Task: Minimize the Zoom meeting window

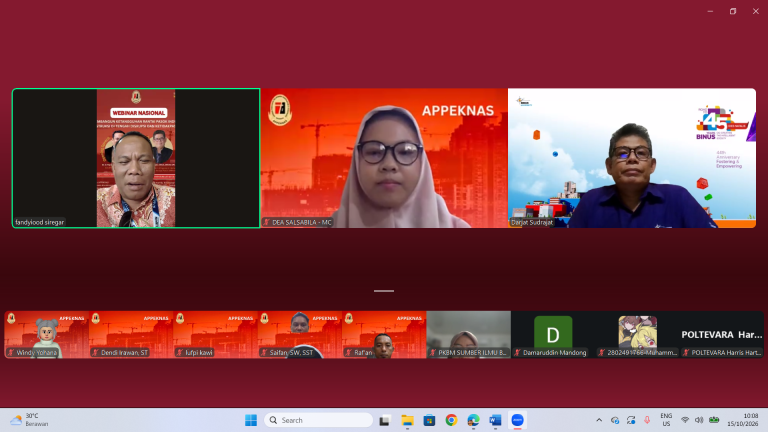Action: [x=710, y=11]
